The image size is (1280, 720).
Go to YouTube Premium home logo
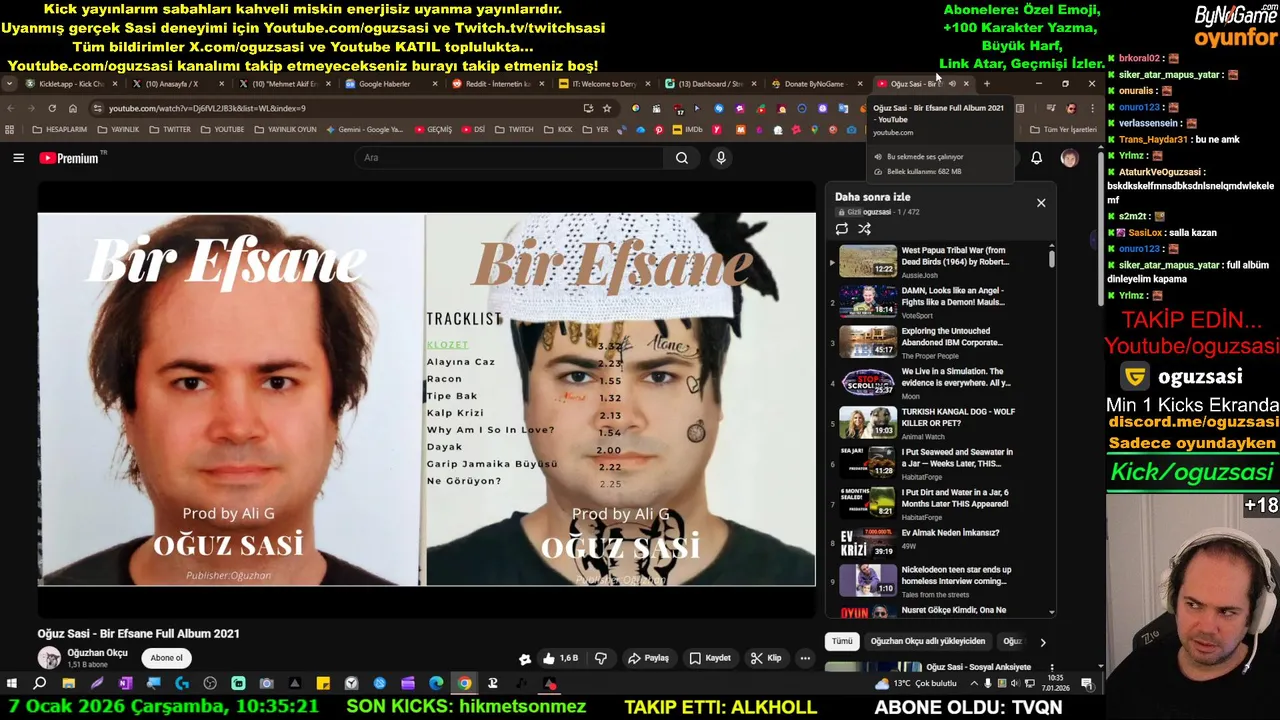[71, 158]
